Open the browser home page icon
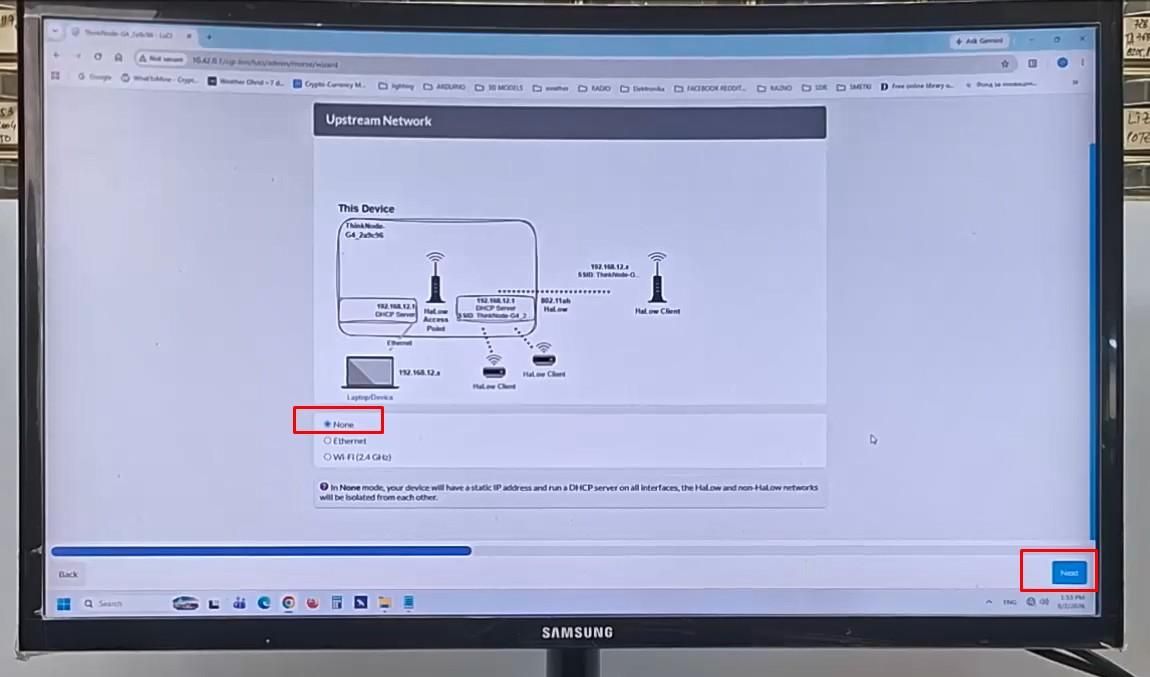 (118, 57)
